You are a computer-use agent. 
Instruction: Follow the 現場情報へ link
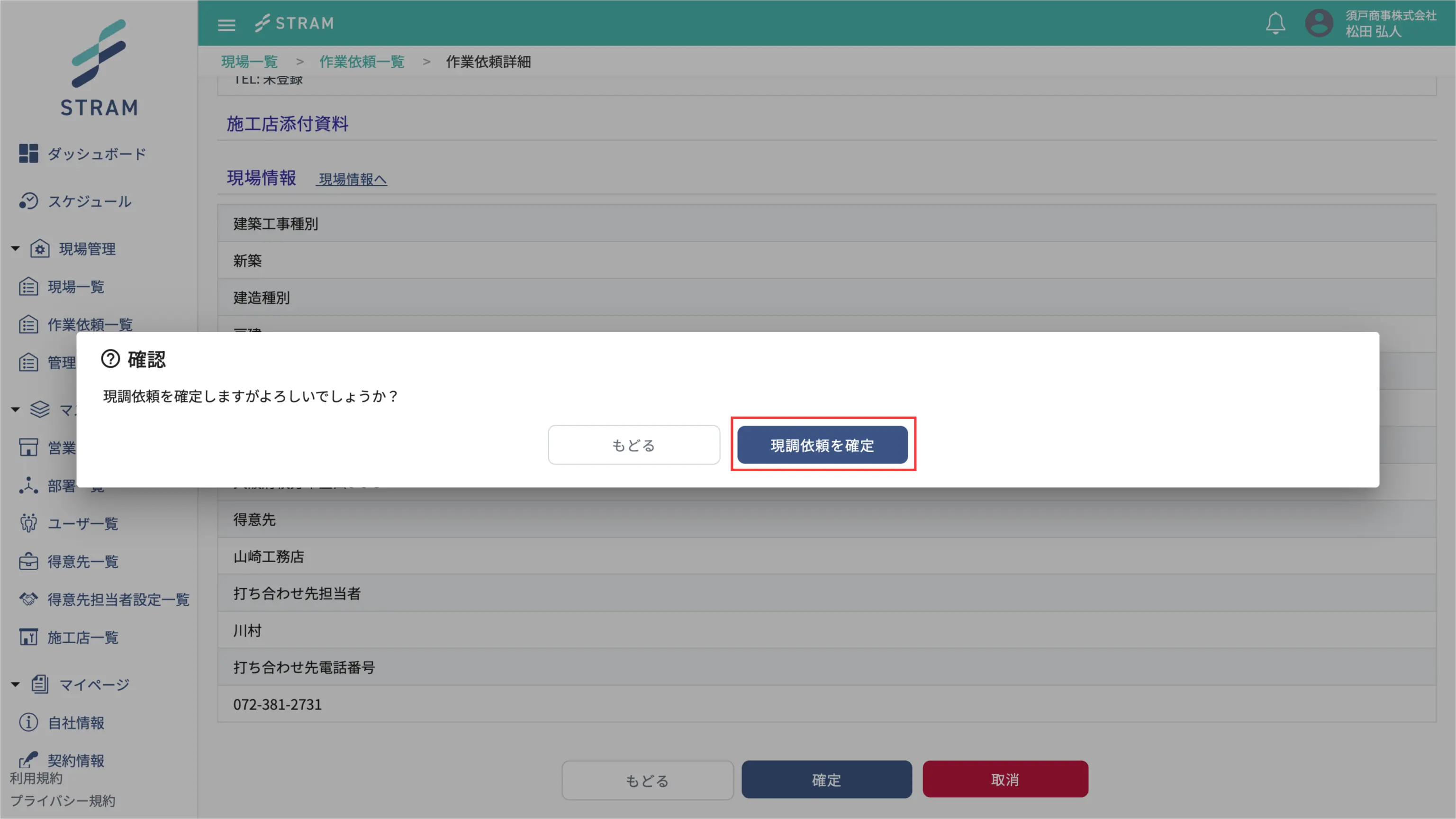(x=352, y=179)
